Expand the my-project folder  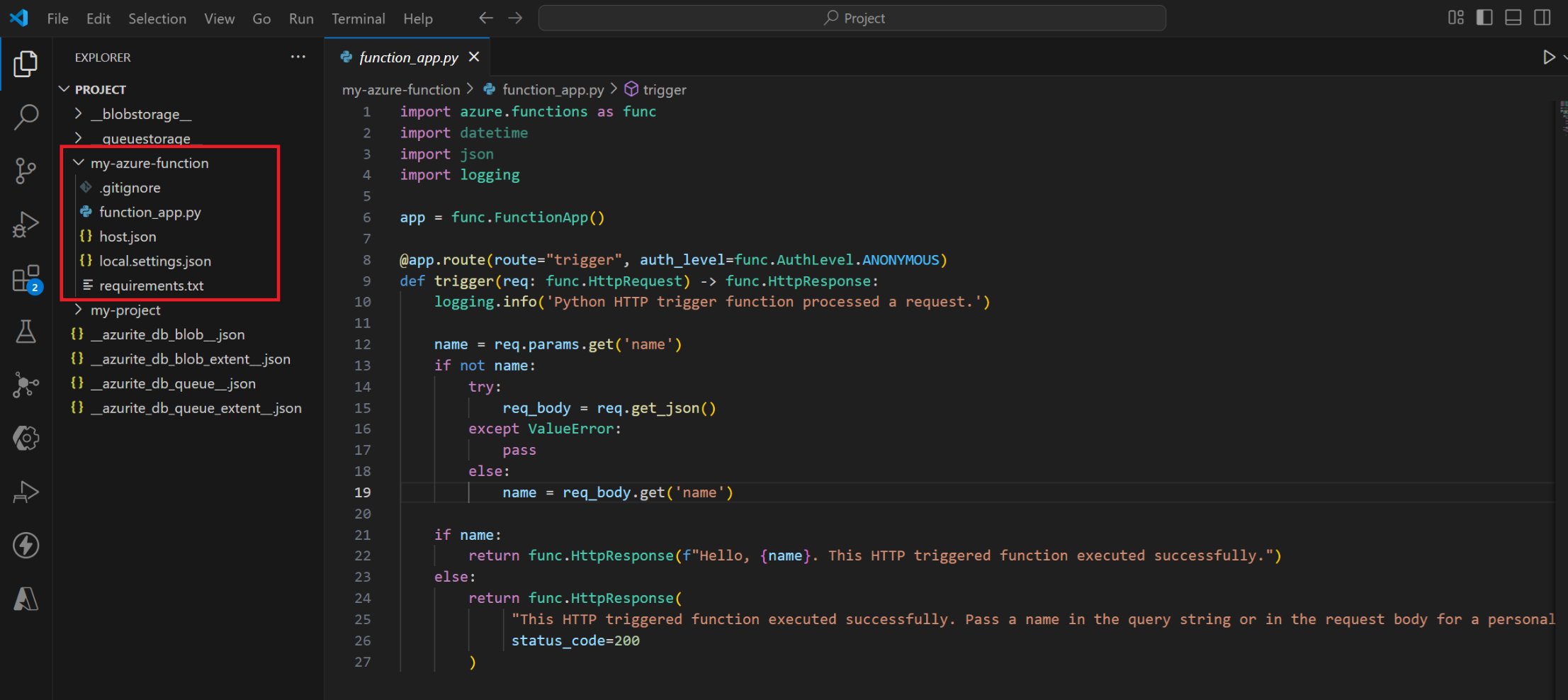coord(125,310)
